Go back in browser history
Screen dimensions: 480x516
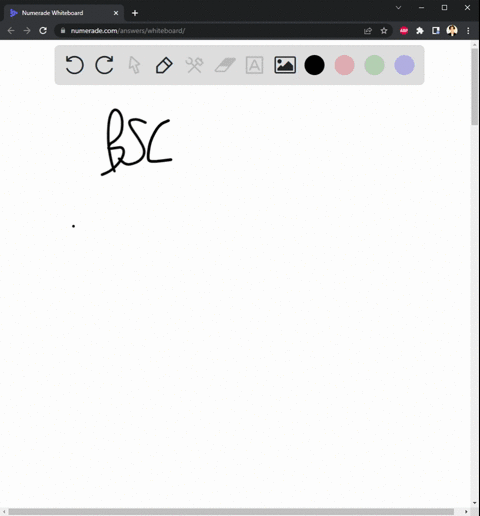tap(11, 31)
